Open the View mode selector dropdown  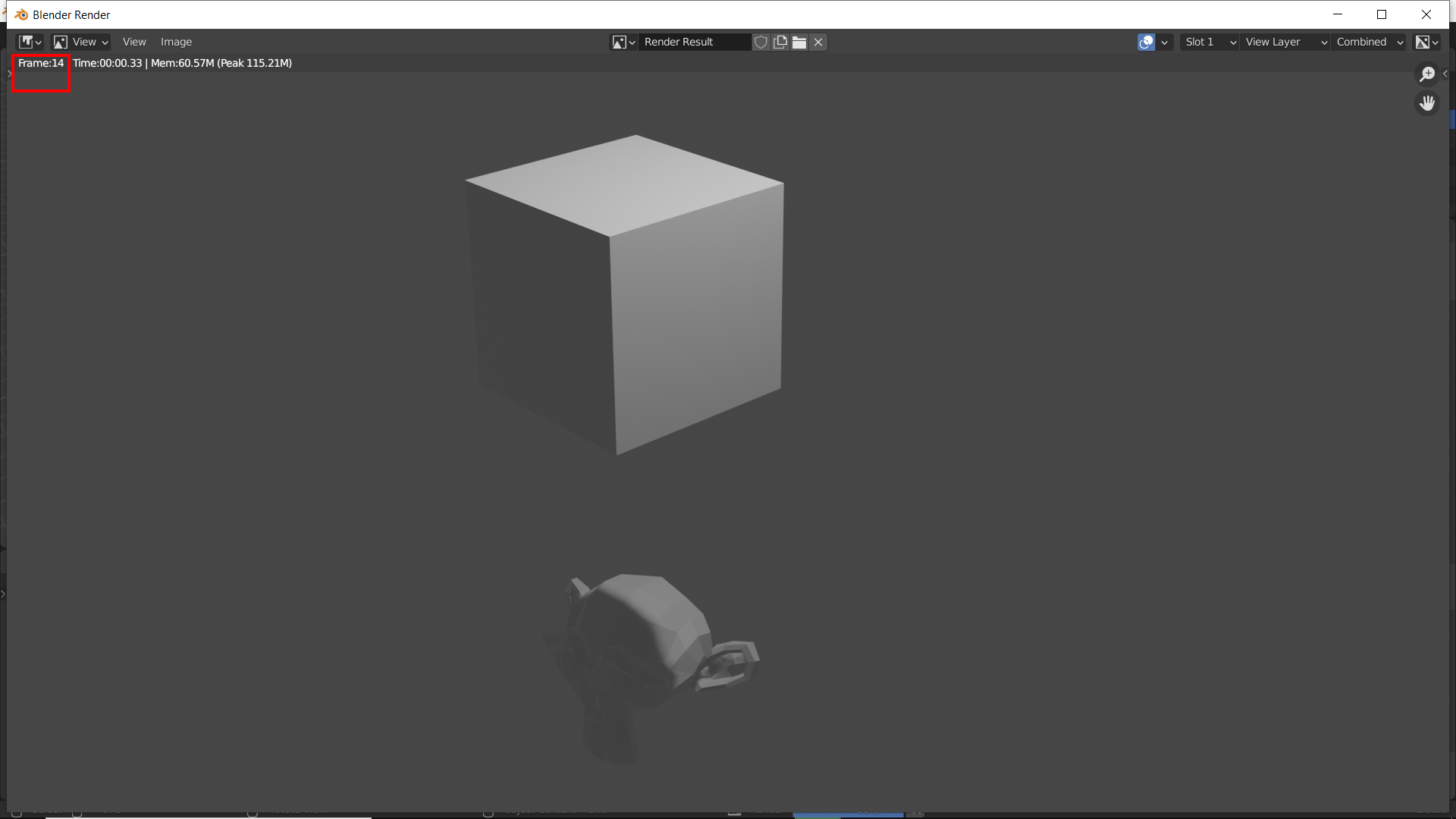click(x=81, y=42)
